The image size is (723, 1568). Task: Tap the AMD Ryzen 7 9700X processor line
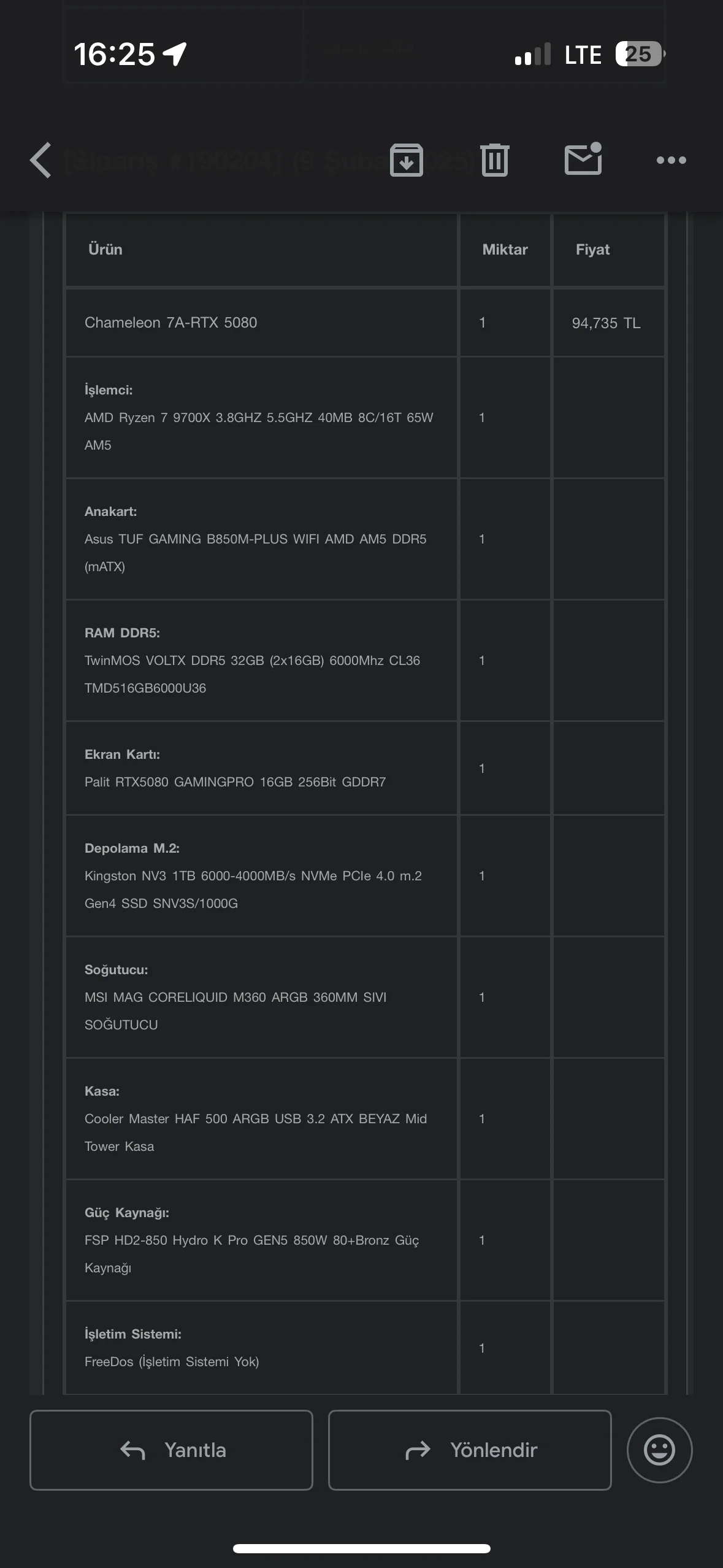click(258, 418)
